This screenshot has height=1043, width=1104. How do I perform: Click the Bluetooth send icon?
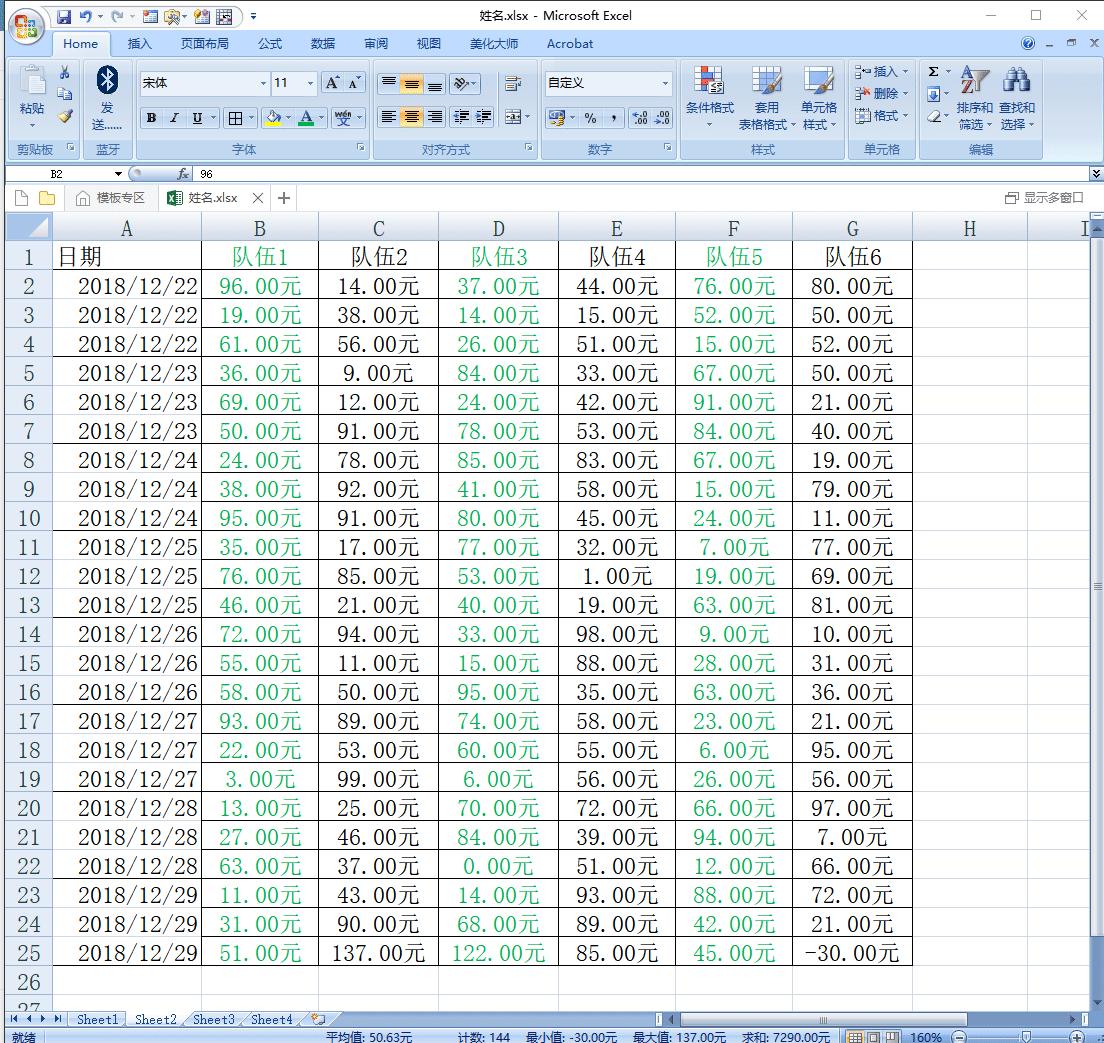(x=107, y=81)
